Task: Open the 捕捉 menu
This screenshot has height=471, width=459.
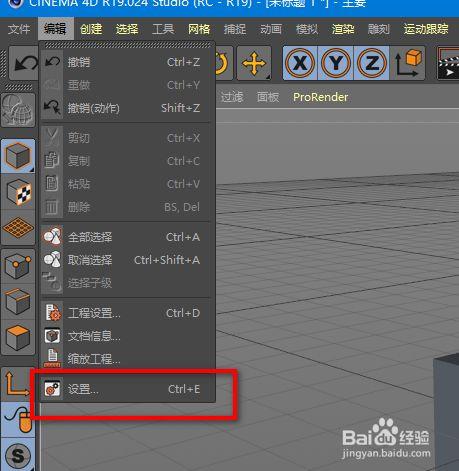Action: 235,29
